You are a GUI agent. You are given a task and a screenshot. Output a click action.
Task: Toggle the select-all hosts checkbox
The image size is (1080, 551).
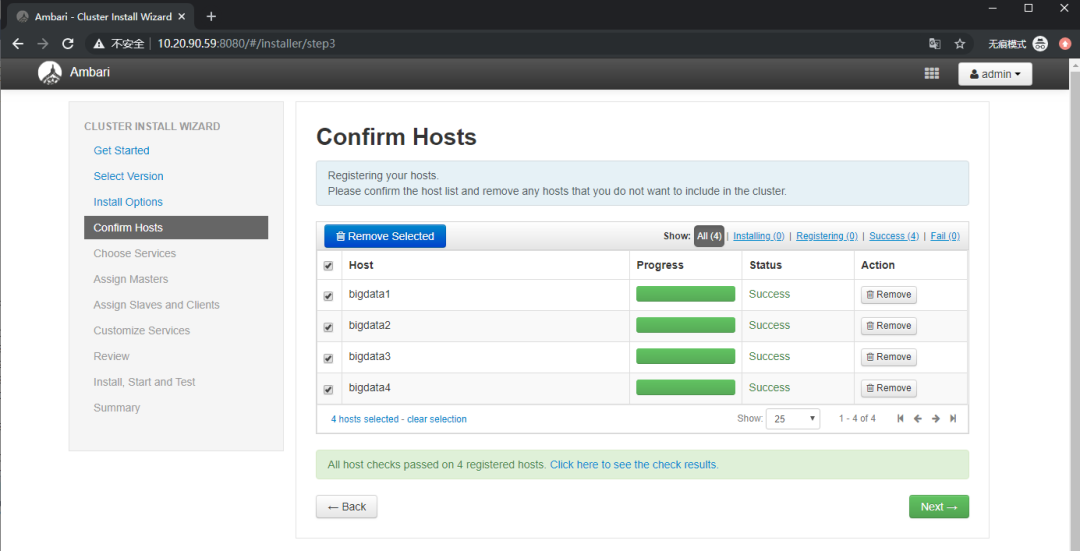[x=329, y=266]
